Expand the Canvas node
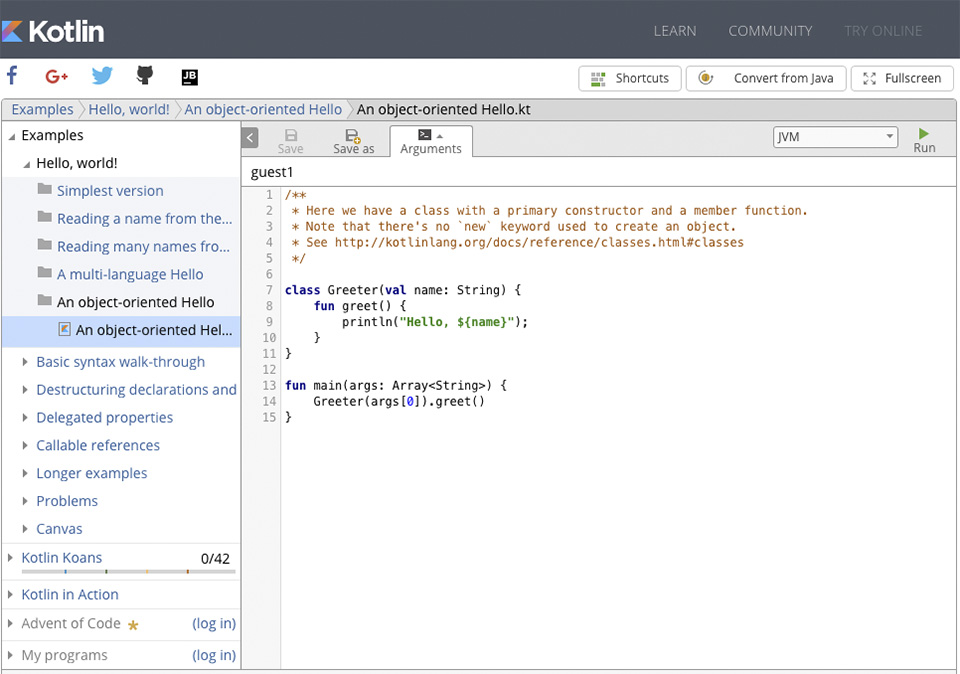This screenshot has width=960, height=674. pos(25,528)
